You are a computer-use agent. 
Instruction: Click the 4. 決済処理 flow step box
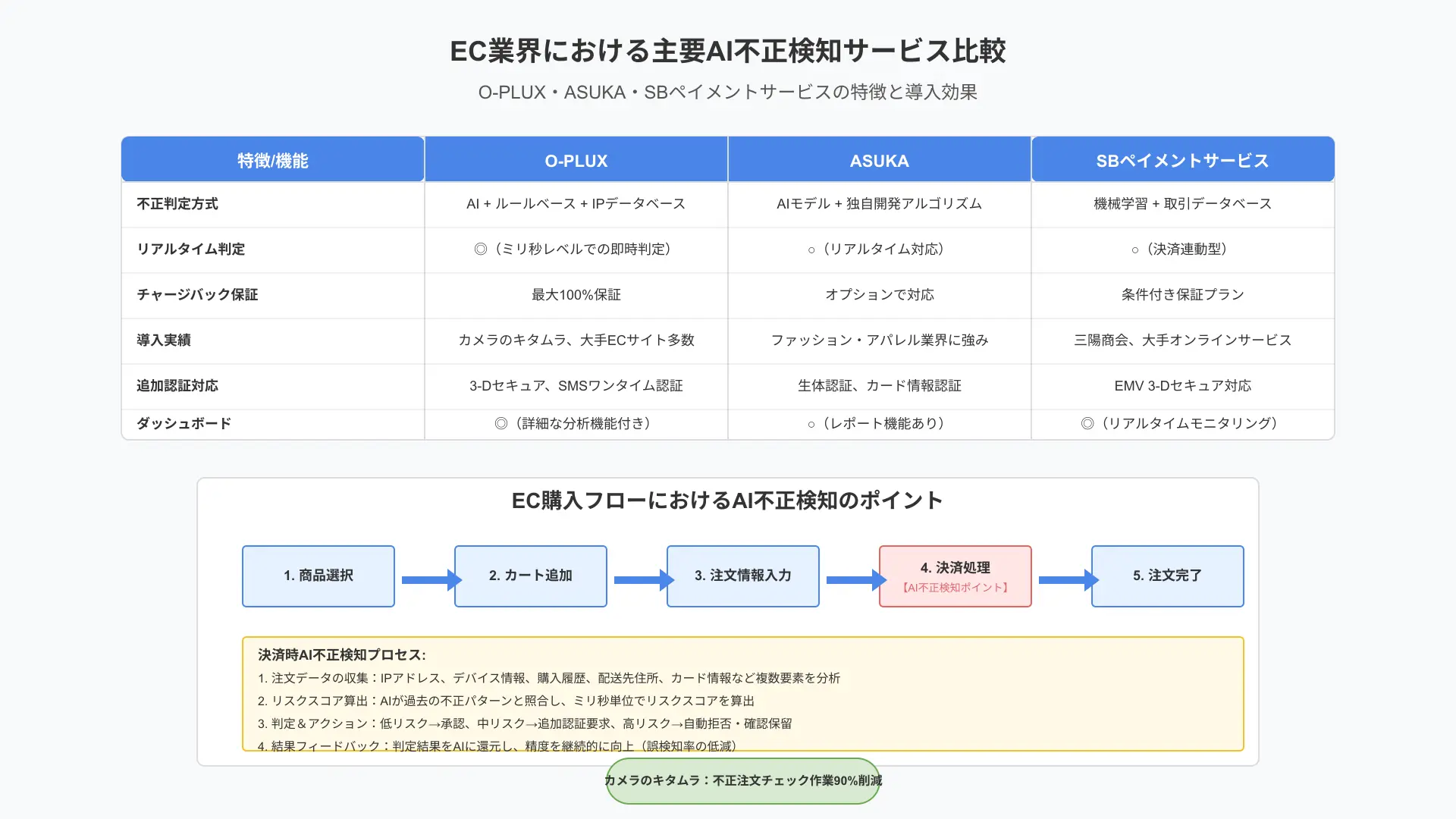pyautogui.click(x=955, y=576)
